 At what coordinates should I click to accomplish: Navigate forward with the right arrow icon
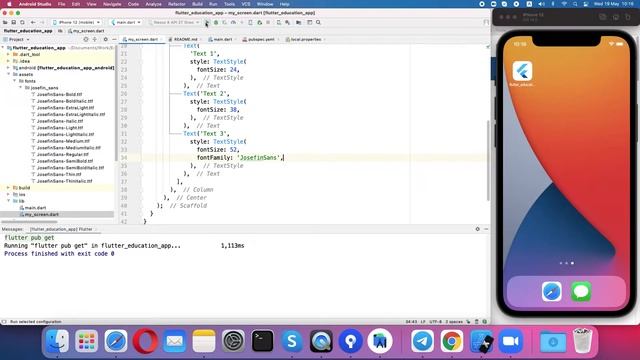click(x=42, y=22)
